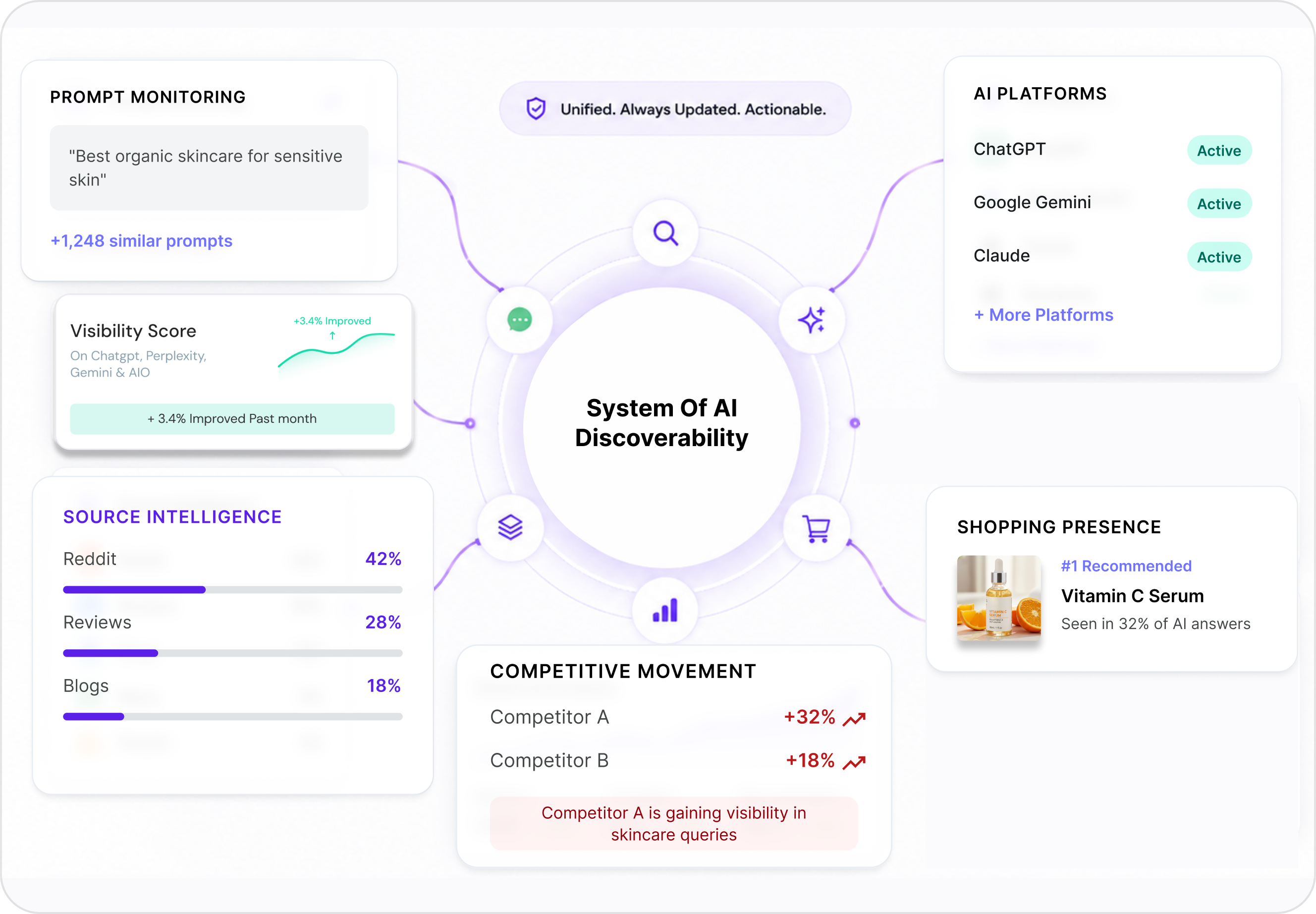Click the Unified. Always Updated. Actionable. pill
Viewport: 1316px width, 914px height.
click(x=675, y=108)
